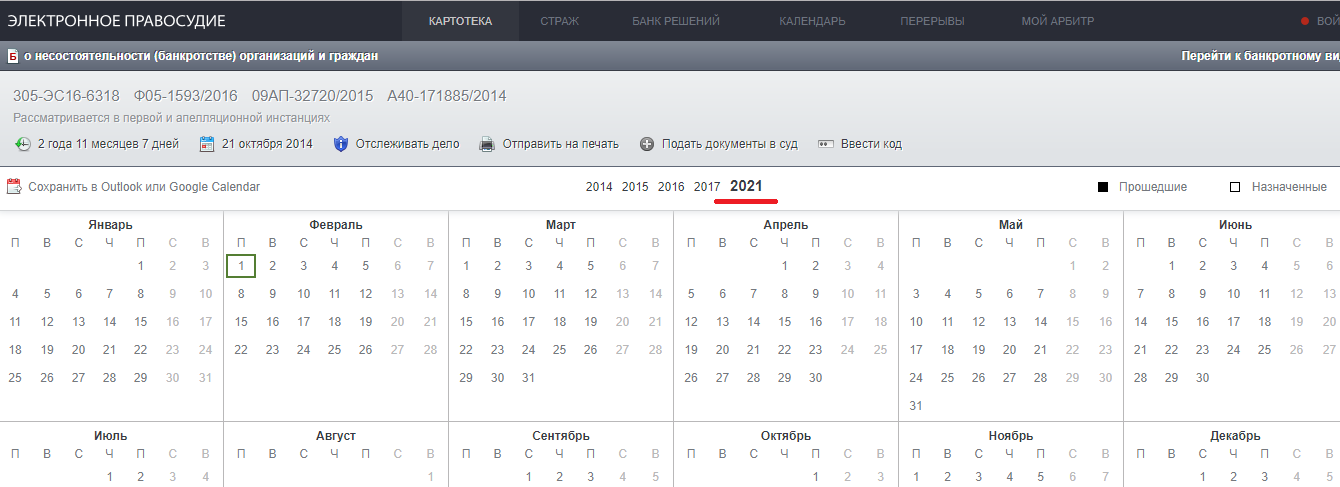Open the Картотека tab
The width and height of the screenshot is (1340, 487).
(460, 21)
